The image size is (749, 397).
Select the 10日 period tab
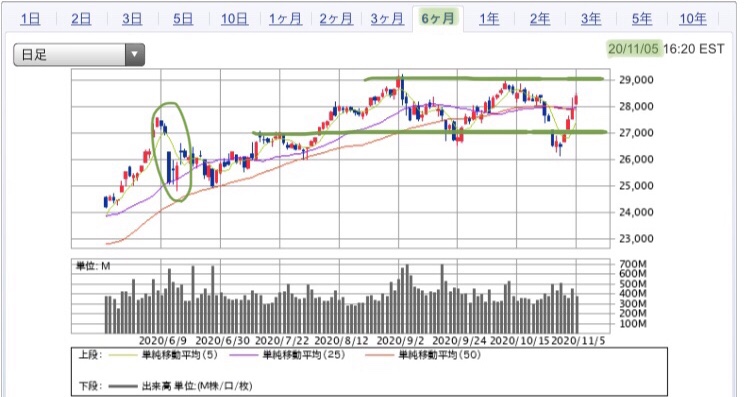235,19
